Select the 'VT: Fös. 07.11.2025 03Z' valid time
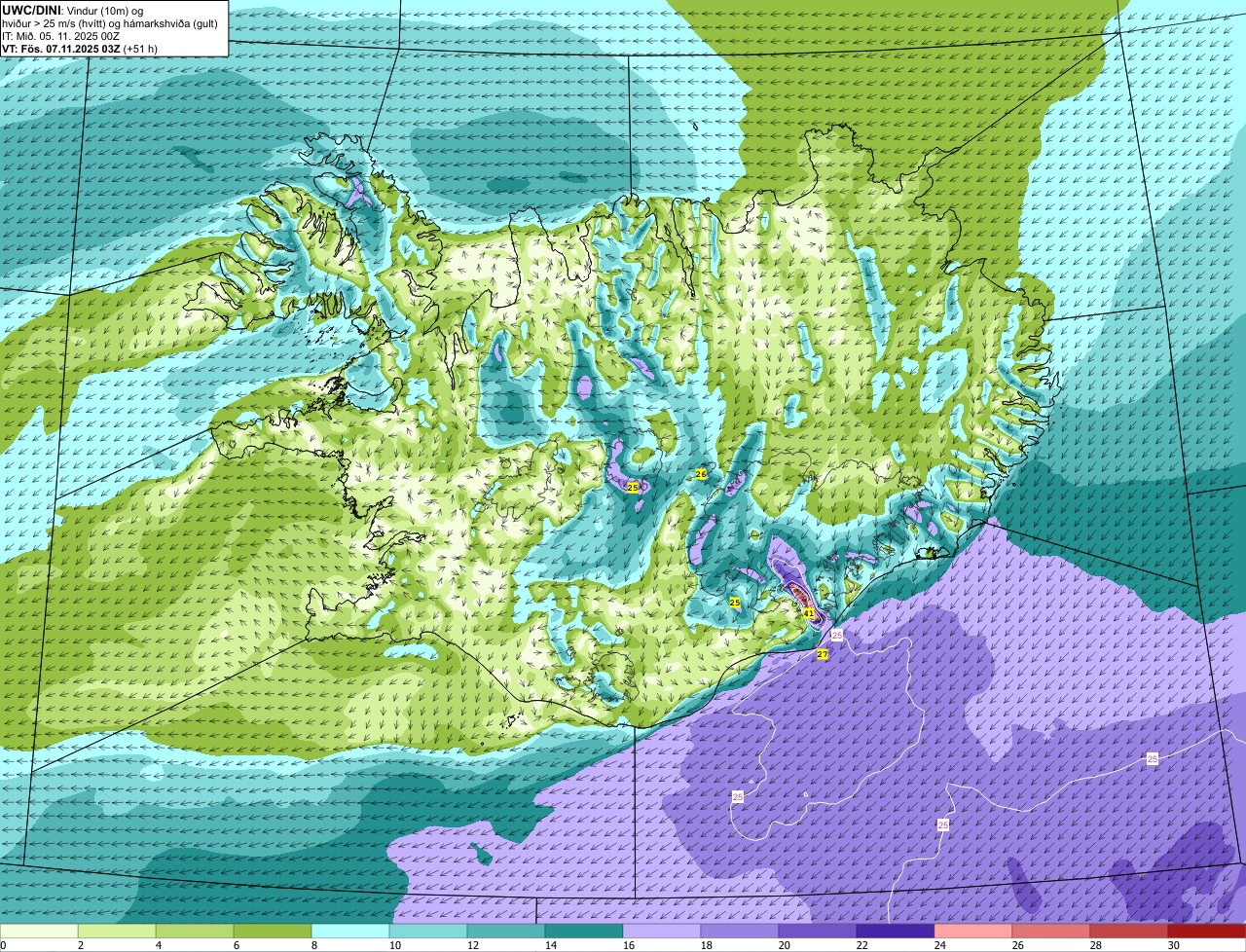Image resolution: width=1246 pixels, height=952 pixels. [x=60, y=49]
